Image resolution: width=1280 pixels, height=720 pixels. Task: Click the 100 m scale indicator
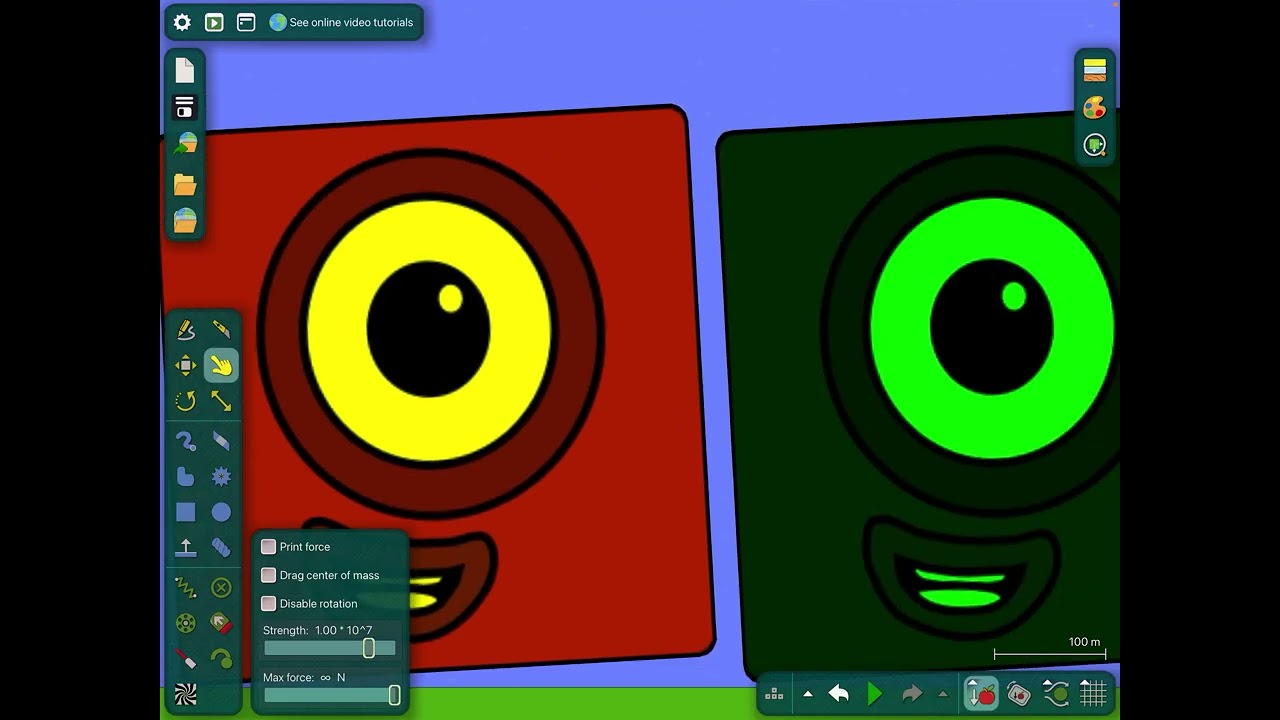tap(1050, 649)
